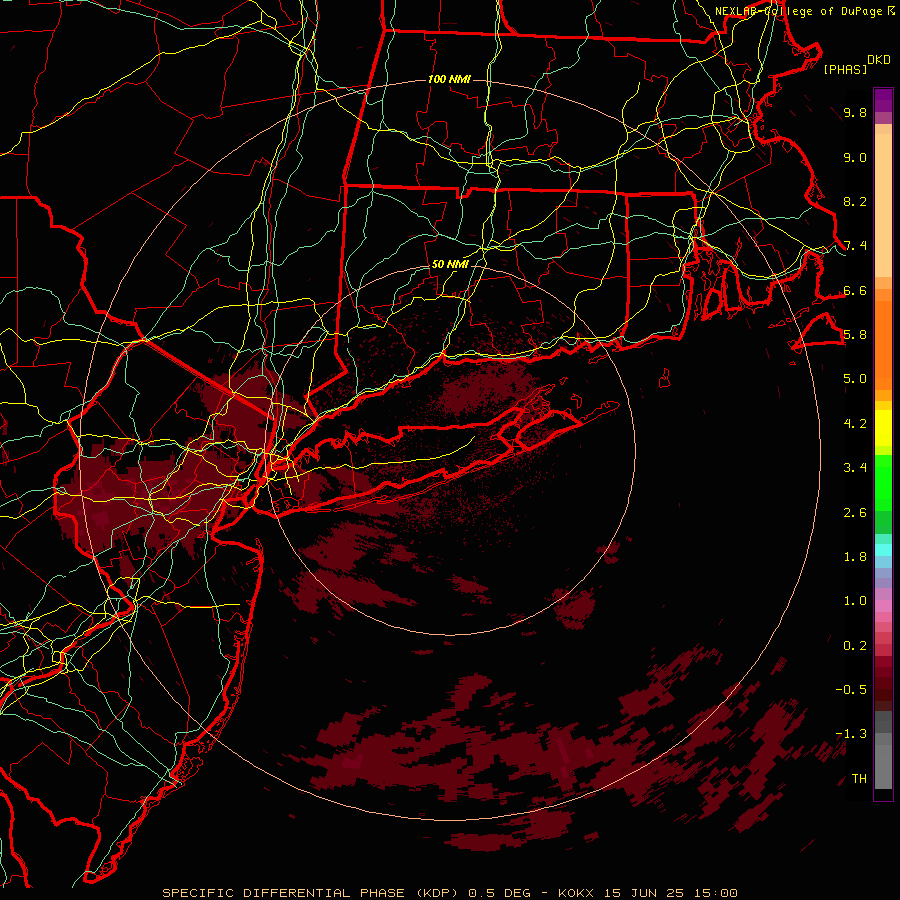Viewport: 900px width, 900px height.
Task: Click the "5.0" legend value
Action: coord(855,379)
